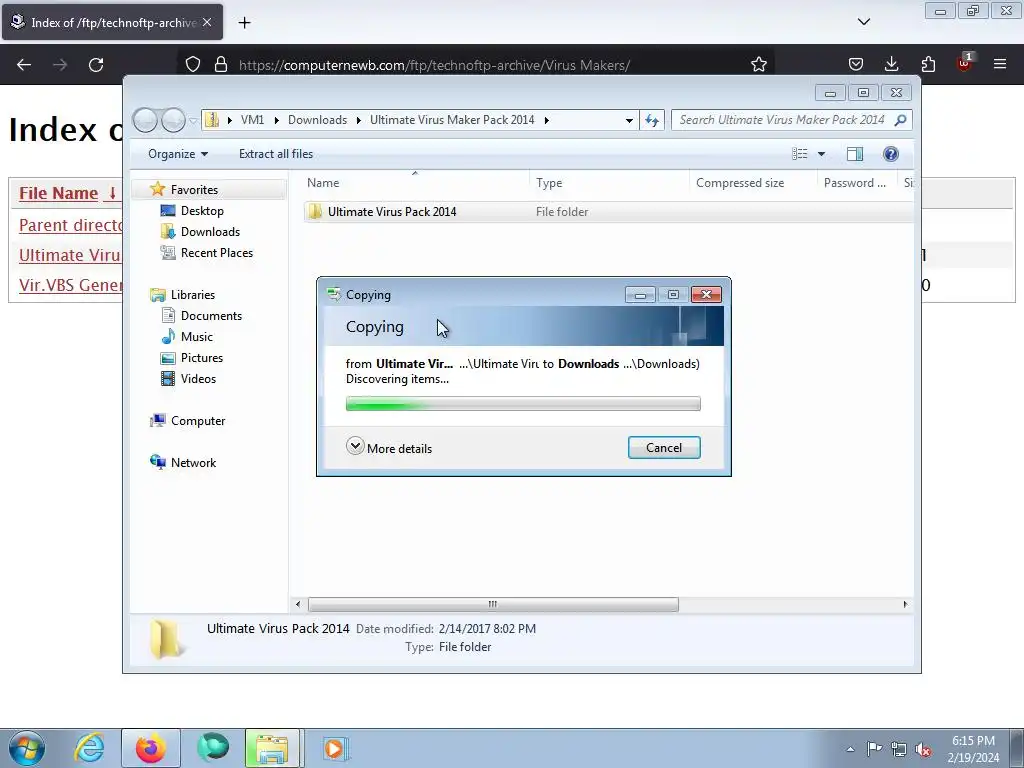The height and width of the screenshot is (768, 1024).
Task: Click Firefox list all tabs chevron
Action: 863,22
